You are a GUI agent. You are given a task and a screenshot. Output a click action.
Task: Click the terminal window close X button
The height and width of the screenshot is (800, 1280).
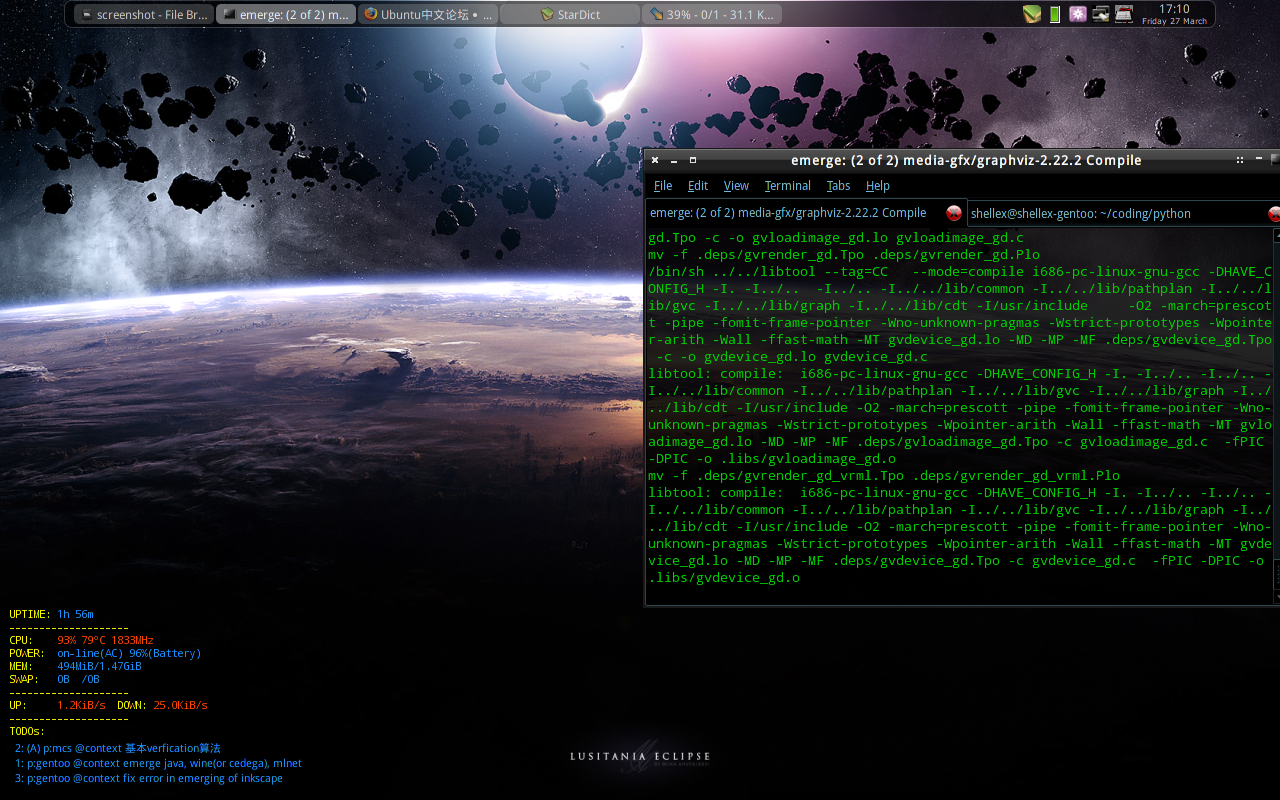[x=655, y=160]
